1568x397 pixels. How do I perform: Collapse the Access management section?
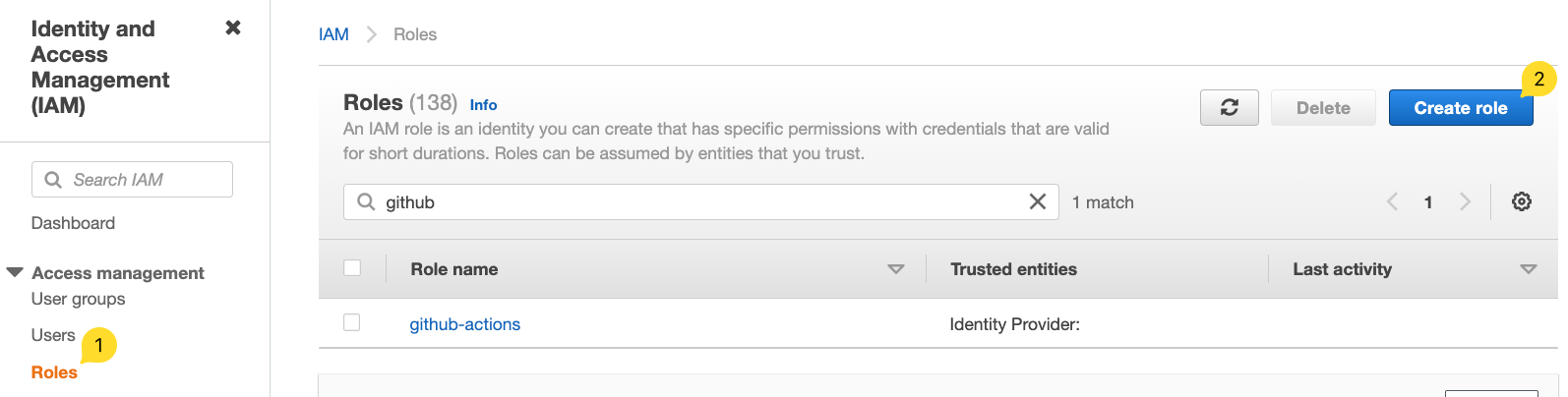click(x=15, y=272)
